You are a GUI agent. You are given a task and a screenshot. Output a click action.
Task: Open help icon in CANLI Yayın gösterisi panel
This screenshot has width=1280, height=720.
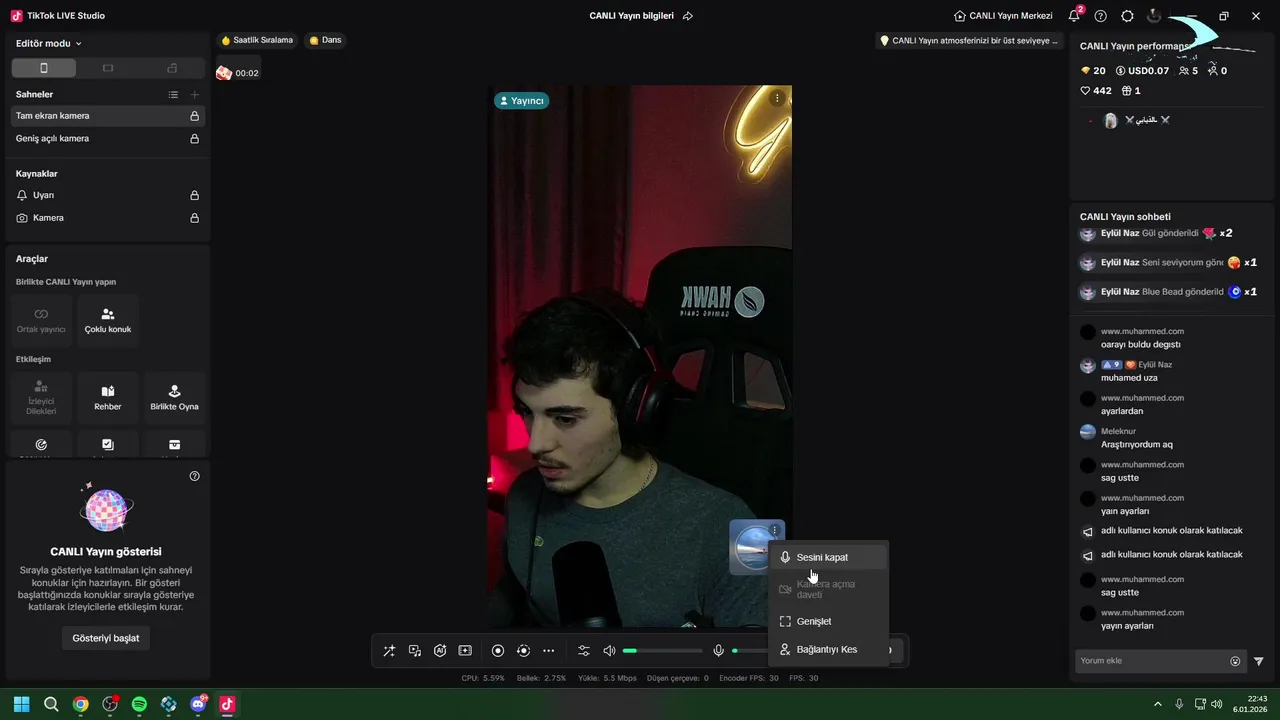(194, 476)
